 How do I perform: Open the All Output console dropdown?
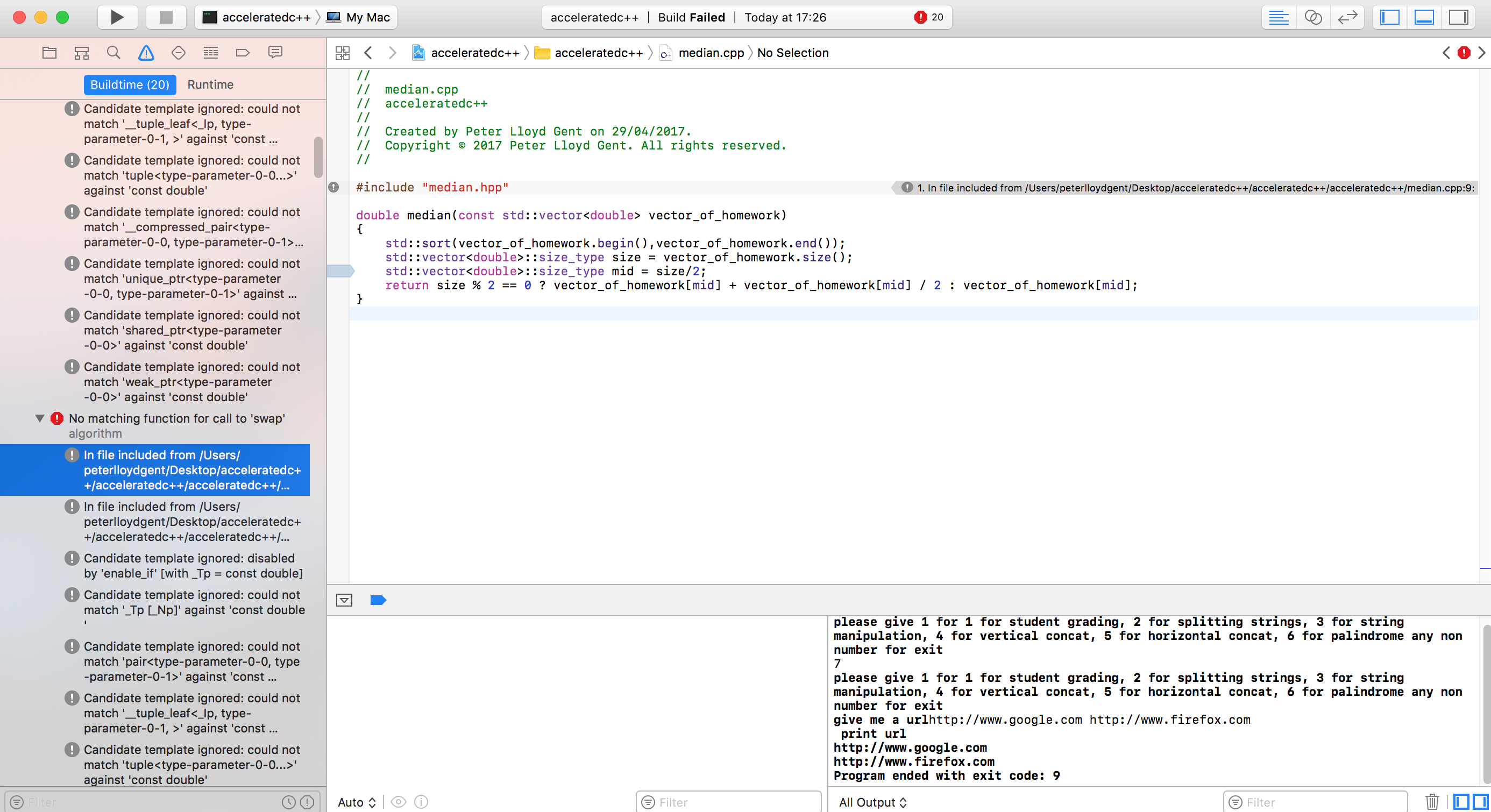coord(874,802)
